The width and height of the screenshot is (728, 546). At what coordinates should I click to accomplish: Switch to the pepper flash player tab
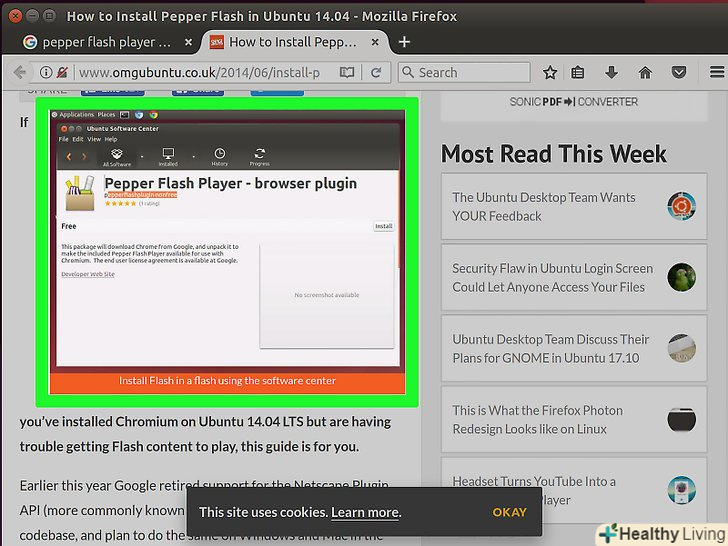click(x=98, y=42)
